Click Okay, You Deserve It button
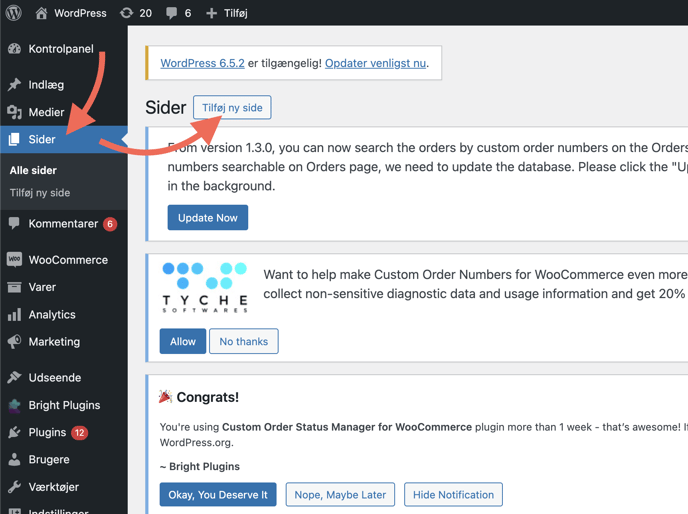 pos(218,495)
